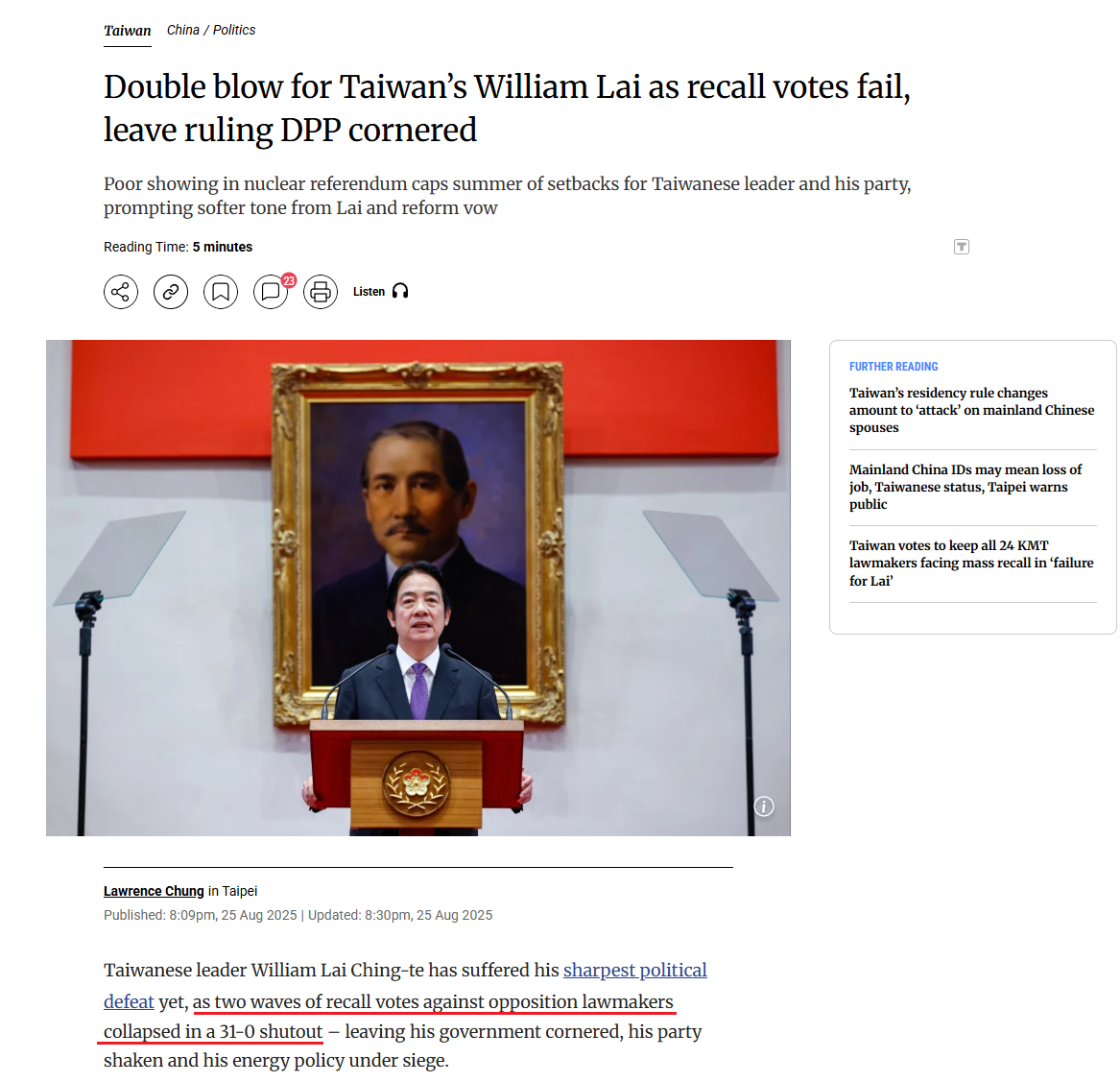This screenshot has width=1120, height=1082.
Task: Bookmark this article
Action: pos(221,292)
